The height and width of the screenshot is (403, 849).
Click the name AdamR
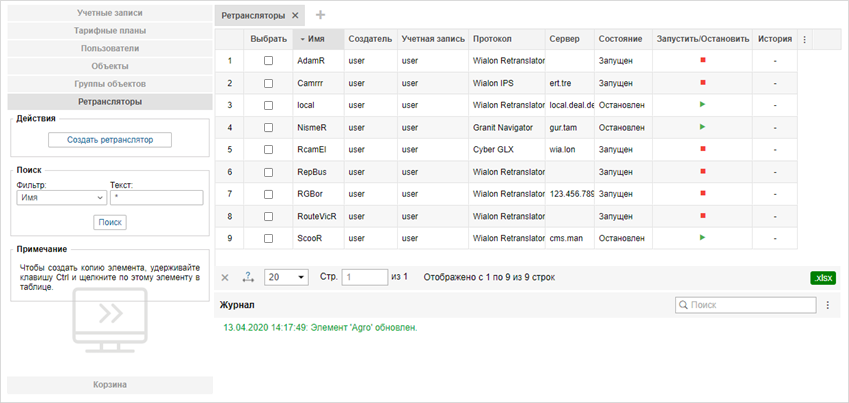pos(311,61)
